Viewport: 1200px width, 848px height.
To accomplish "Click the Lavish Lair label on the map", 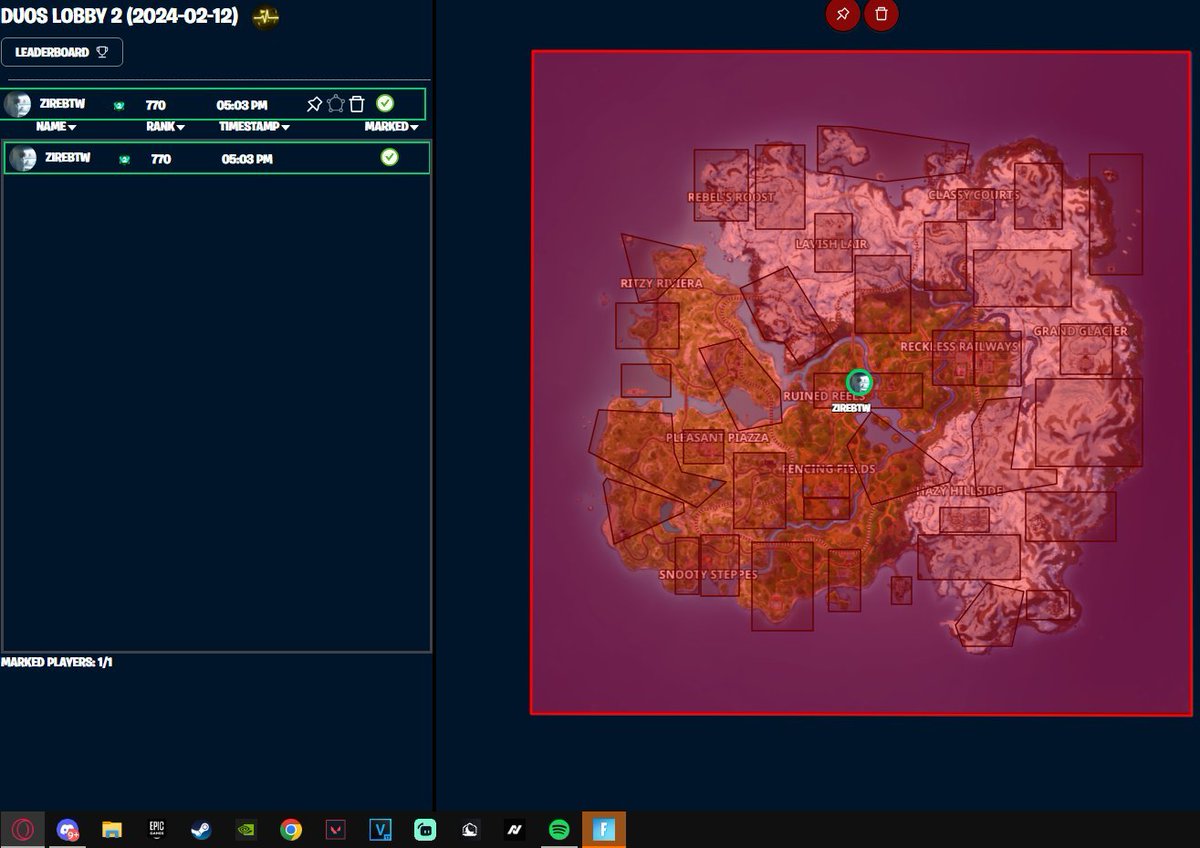I will [832, 244].
